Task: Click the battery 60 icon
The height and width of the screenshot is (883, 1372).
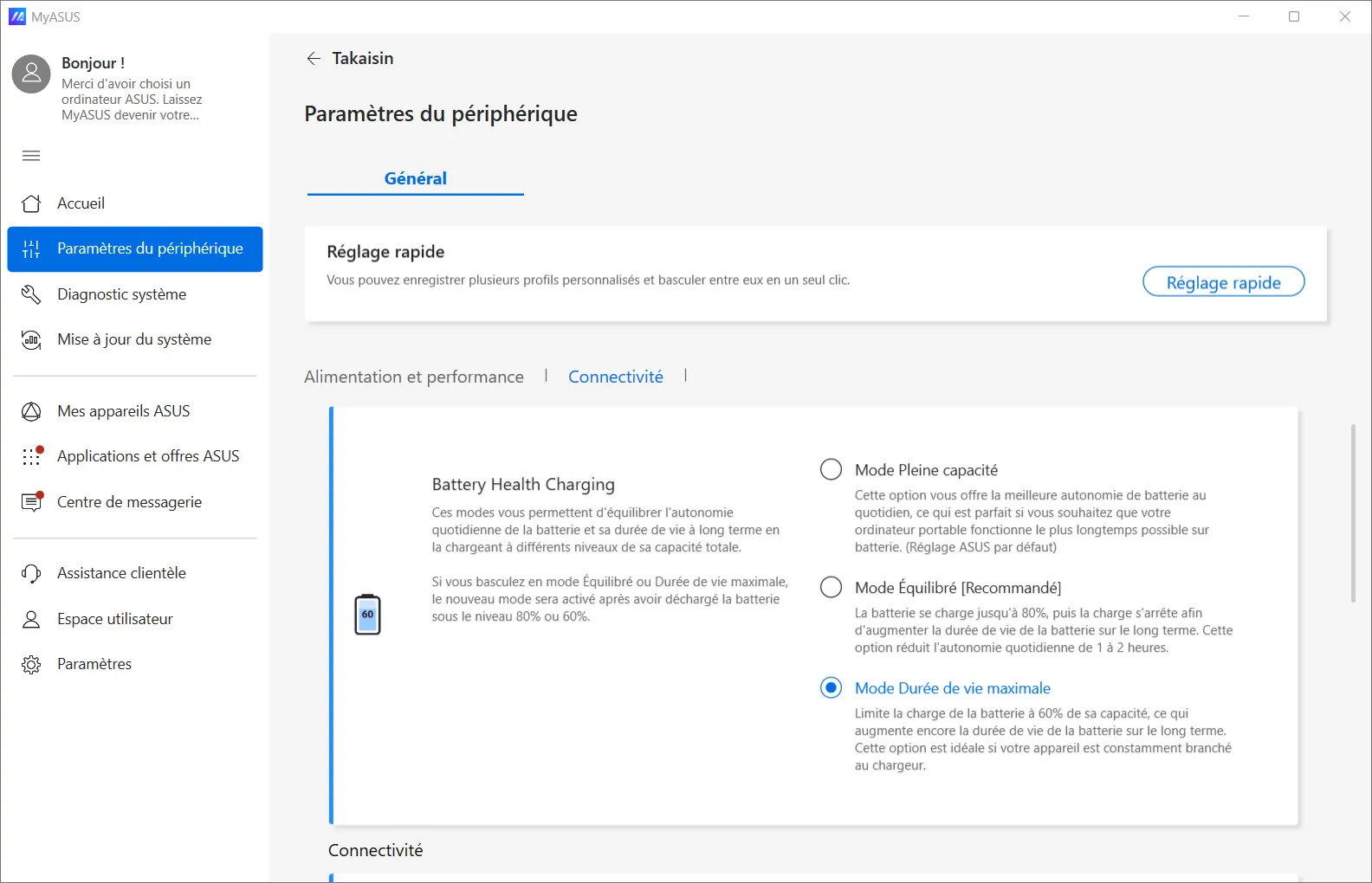Action: click(x=367, y=615)
